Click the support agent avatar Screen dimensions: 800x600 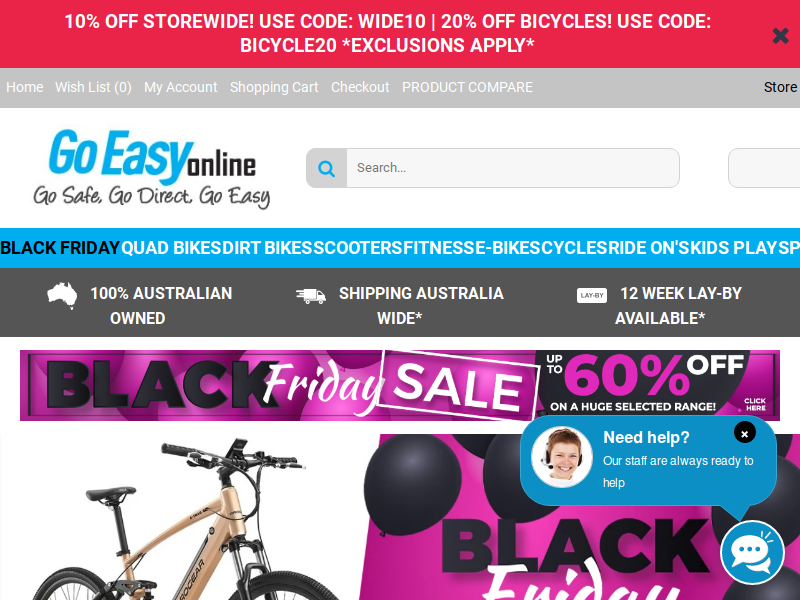click(x=562, y=457)
